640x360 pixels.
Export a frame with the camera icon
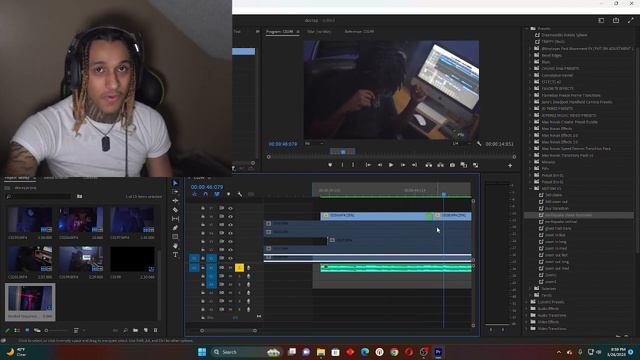[452, 165]
